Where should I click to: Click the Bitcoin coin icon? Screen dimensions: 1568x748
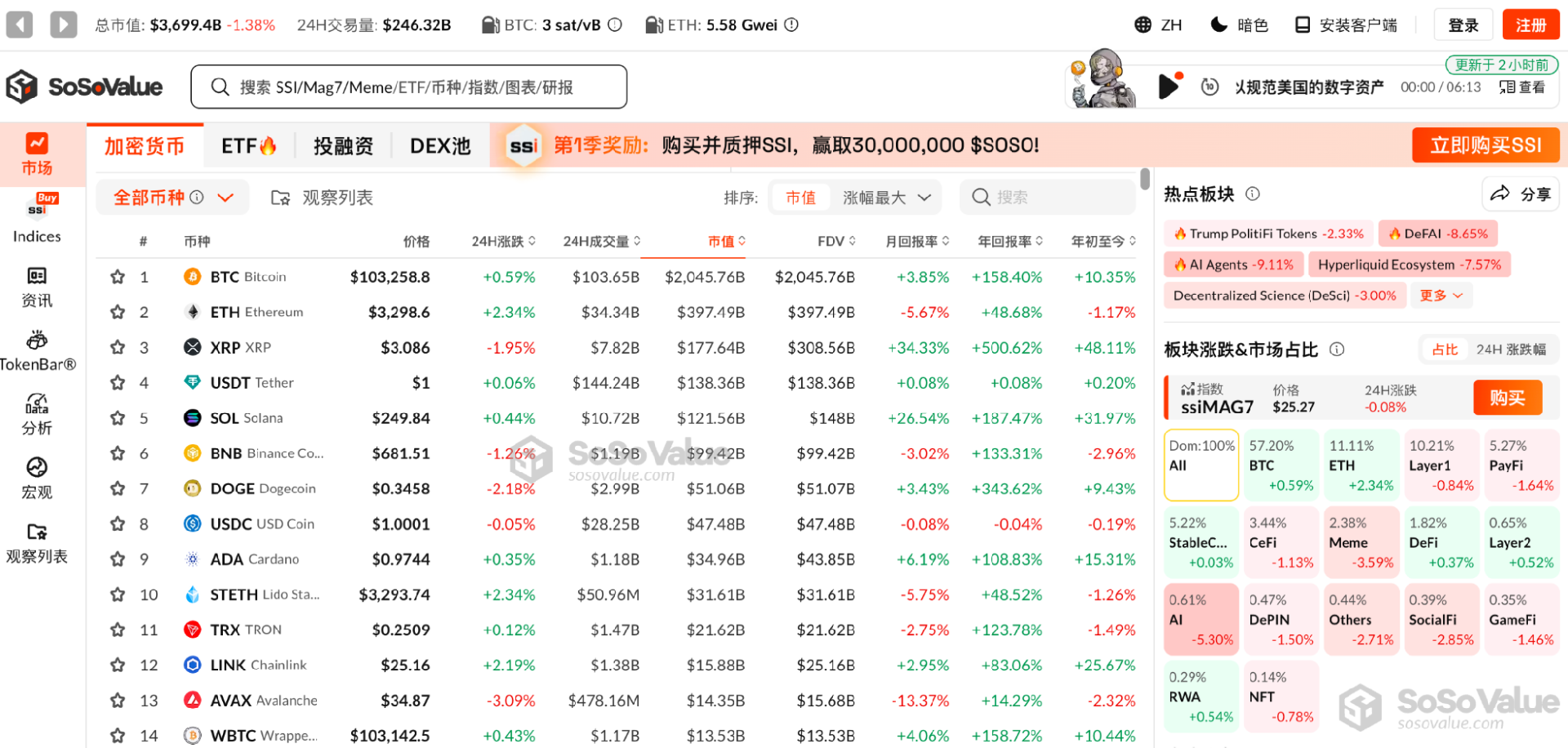[192, 277]
